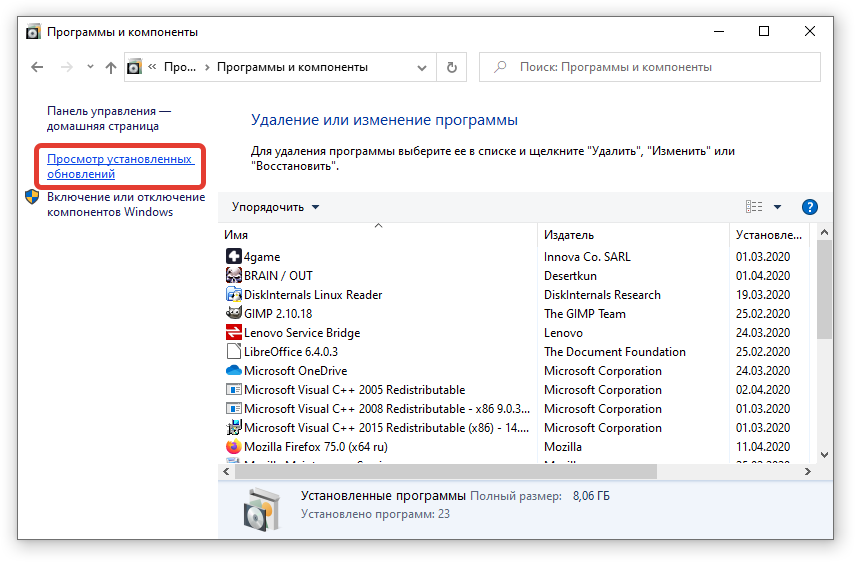The image size is (855, 562).
Task: Open the Упорядочить dropdown menu
Action: coord(275,207)
